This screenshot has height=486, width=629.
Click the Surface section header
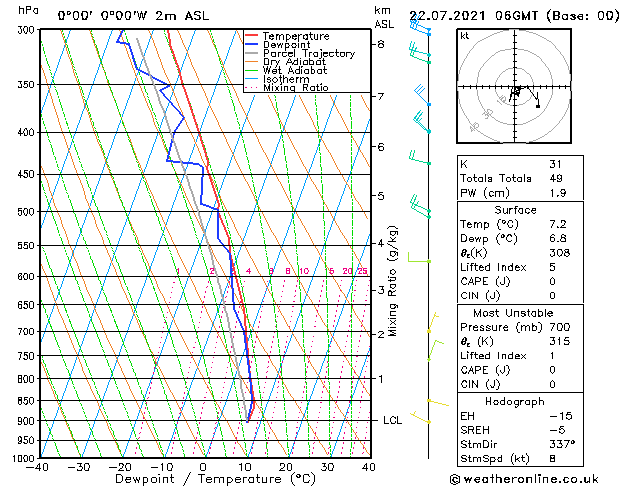click(515, 210)
